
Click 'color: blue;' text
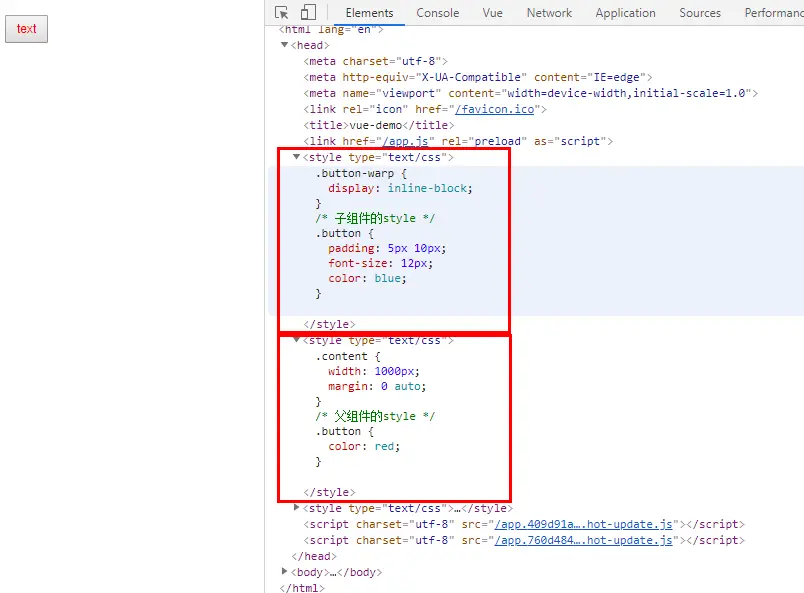pos(367,278)
